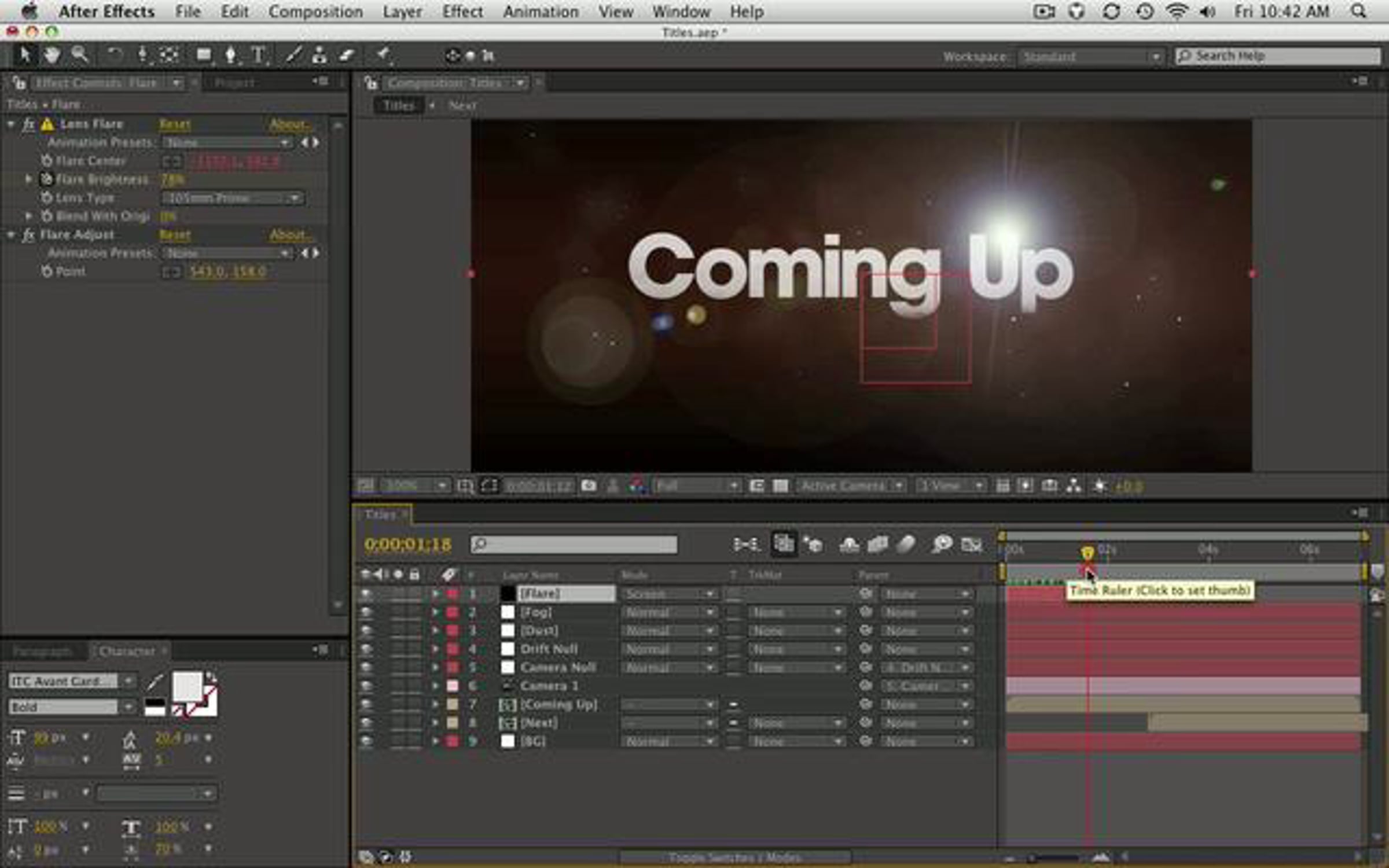Expand the Dust layer properties
This screenshot has width=1389, height=868.
tap(435, 630)
